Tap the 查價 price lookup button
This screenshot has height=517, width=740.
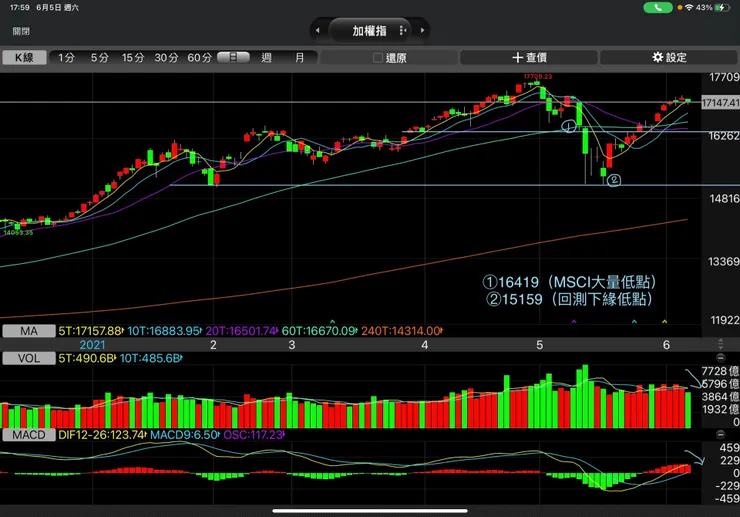tap(529, 58)
